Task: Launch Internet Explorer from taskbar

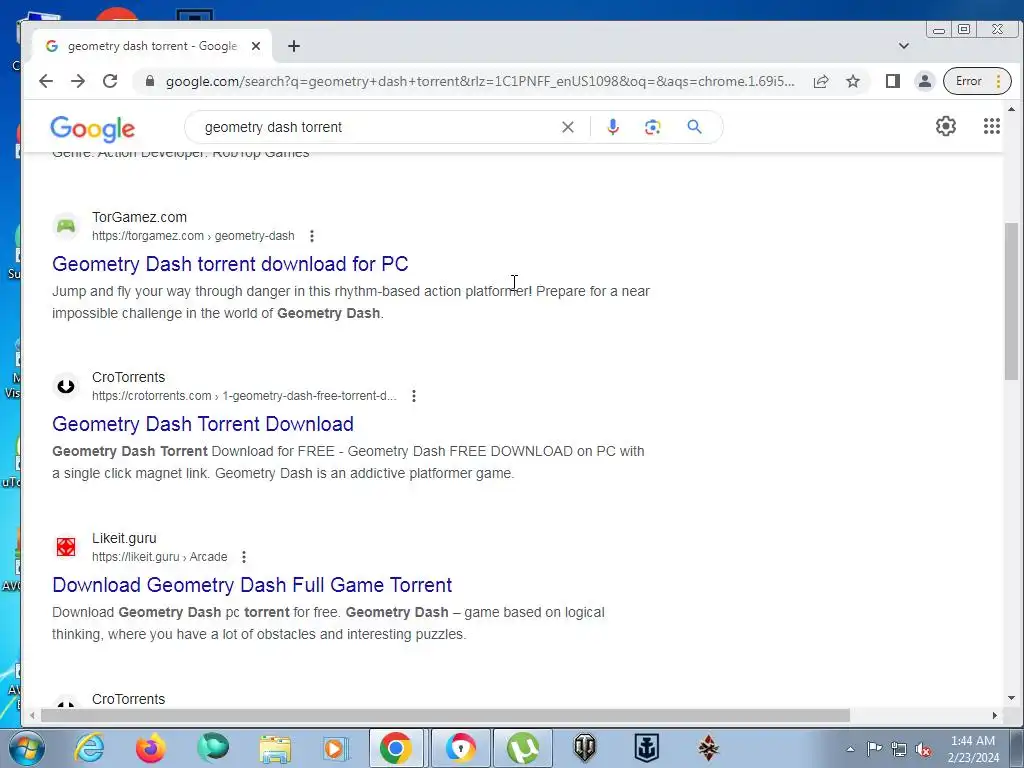Action: [x=89, y=748]
